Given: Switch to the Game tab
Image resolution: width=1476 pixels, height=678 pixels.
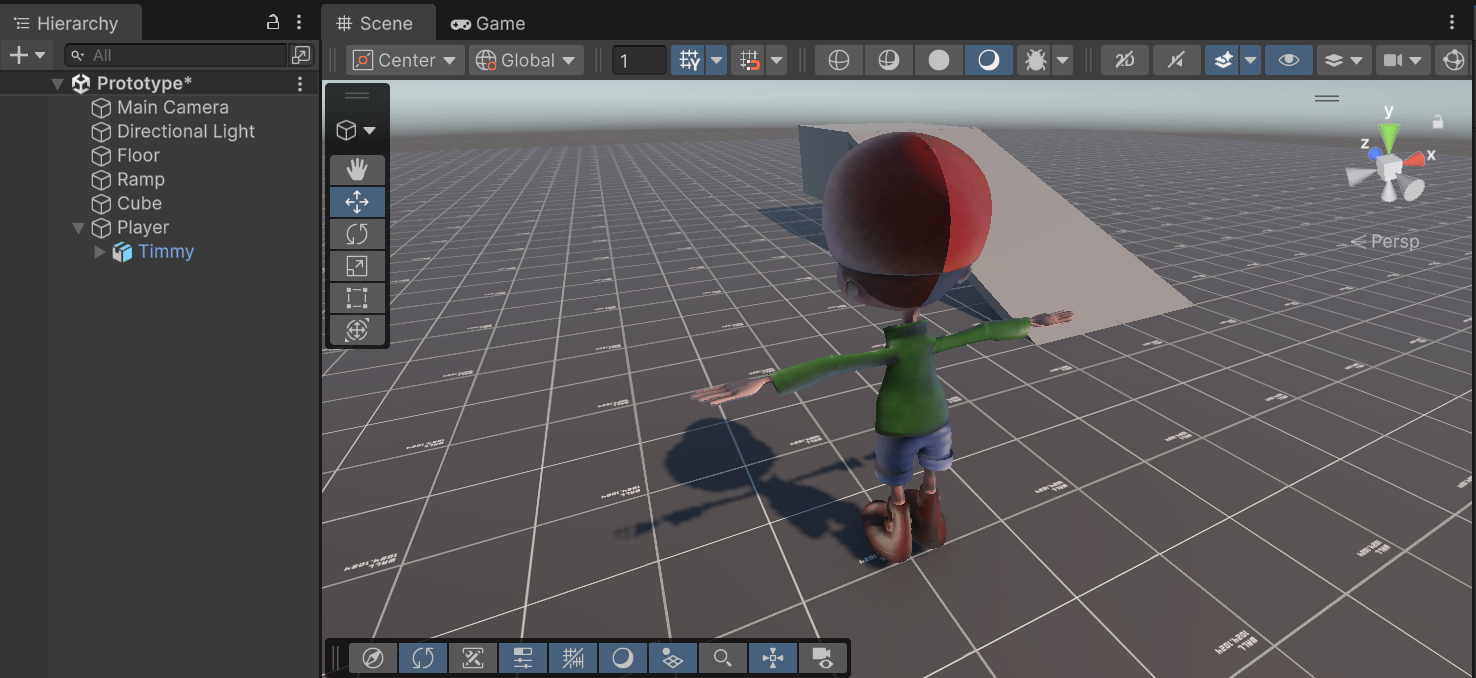Looking at the screenshot, I should click(x=488, y=23).
